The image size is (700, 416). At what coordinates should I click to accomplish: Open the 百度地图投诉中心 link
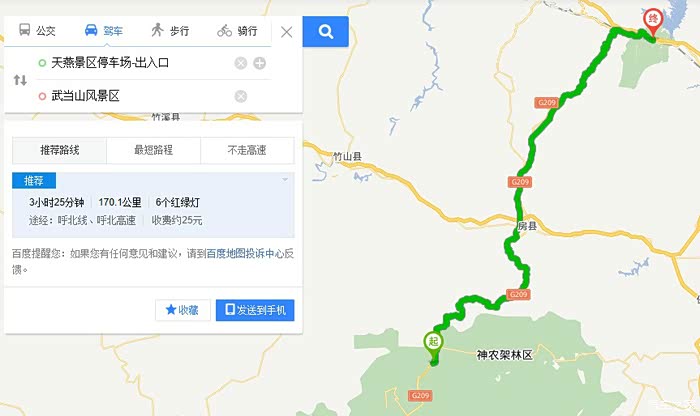point(245,254)
